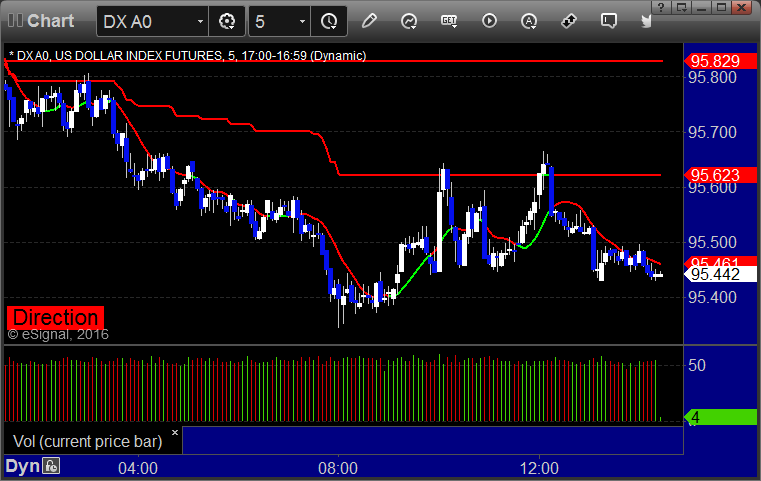Expand the 5 interval dropdown arrow

point(302,22)
